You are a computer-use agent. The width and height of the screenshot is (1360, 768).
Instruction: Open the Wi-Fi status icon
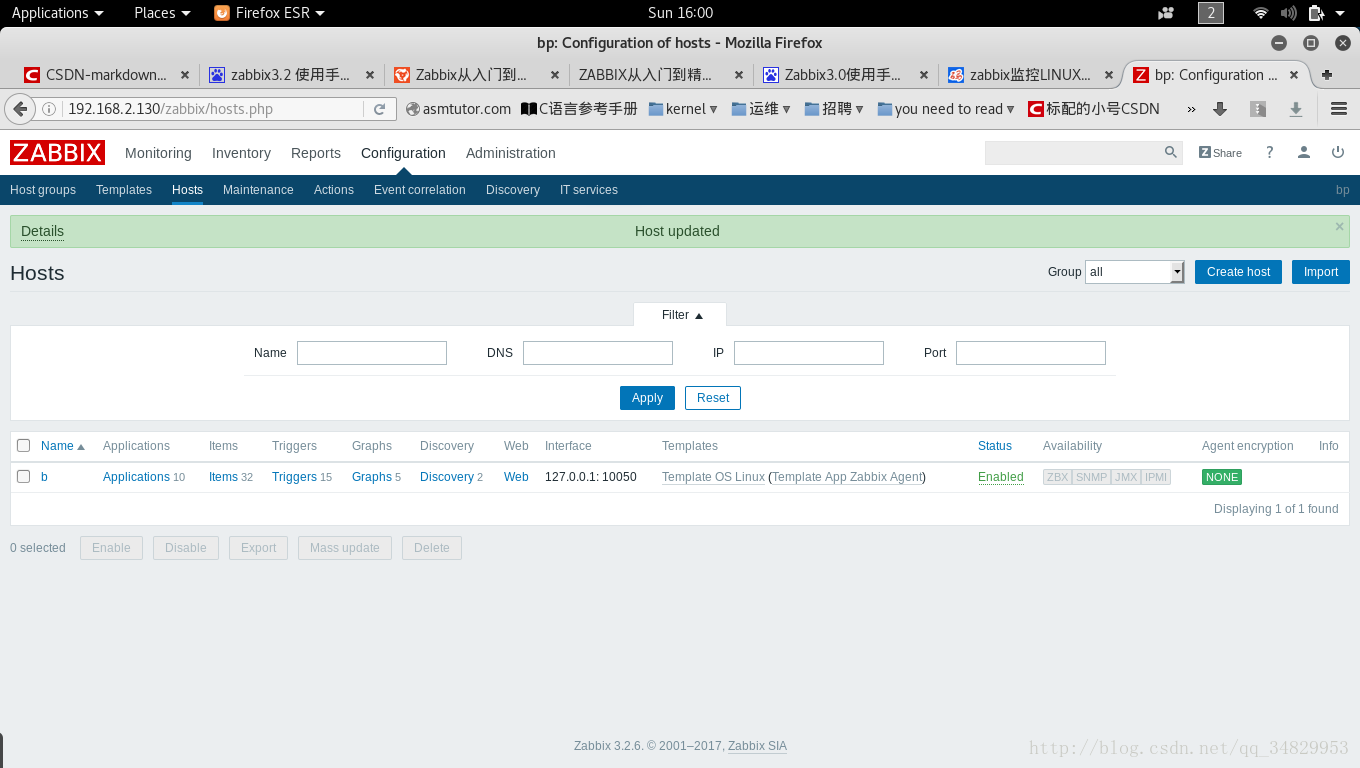1261,13
